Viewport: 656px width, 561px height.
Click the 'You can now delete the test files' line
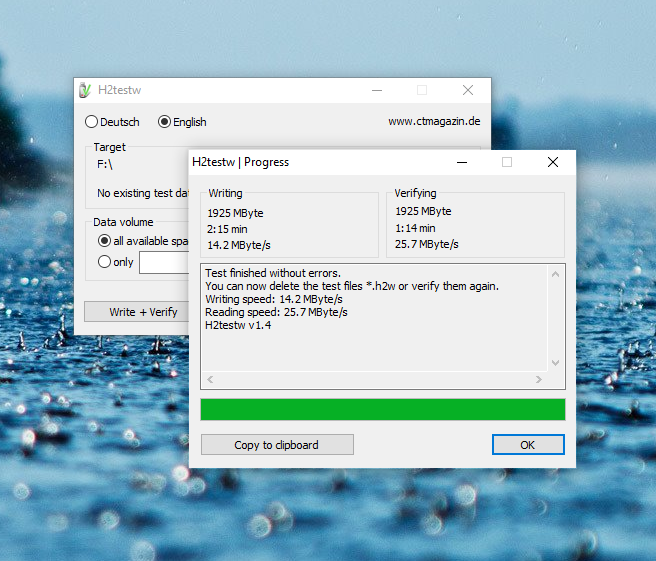(x=352, y=286)
